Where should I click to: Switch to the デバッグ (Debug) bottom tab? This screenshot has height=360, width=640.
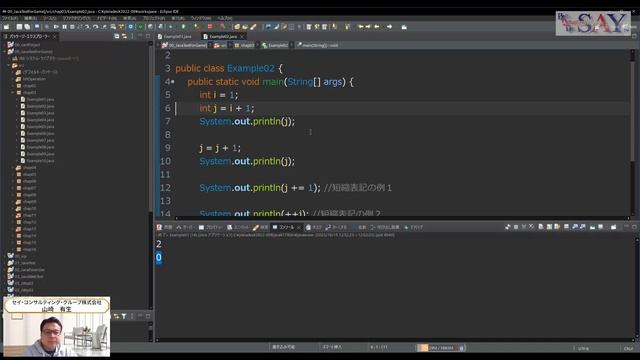click(x=413, y=227)
